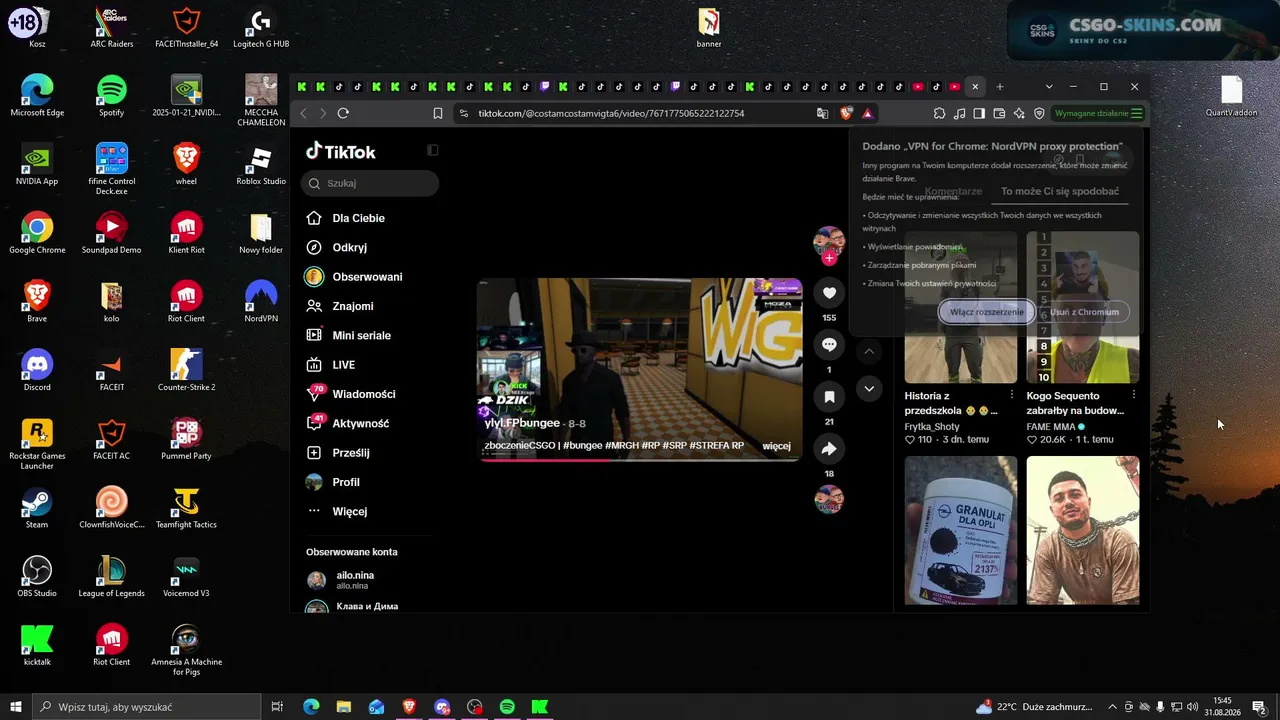The image size is (1280, 720).
Task: Open the browser extensions puzzle icon
Action: point(939,113)
